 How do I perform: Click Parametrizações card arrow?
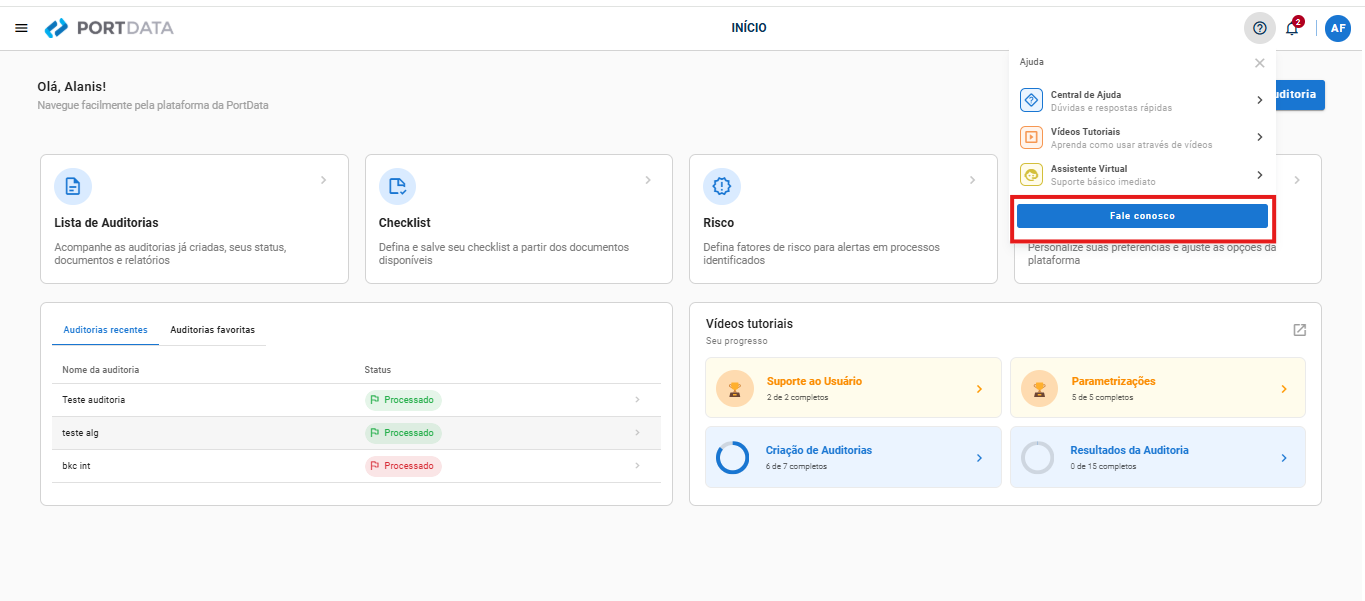pyautogui.click(x=1283, y=389)
